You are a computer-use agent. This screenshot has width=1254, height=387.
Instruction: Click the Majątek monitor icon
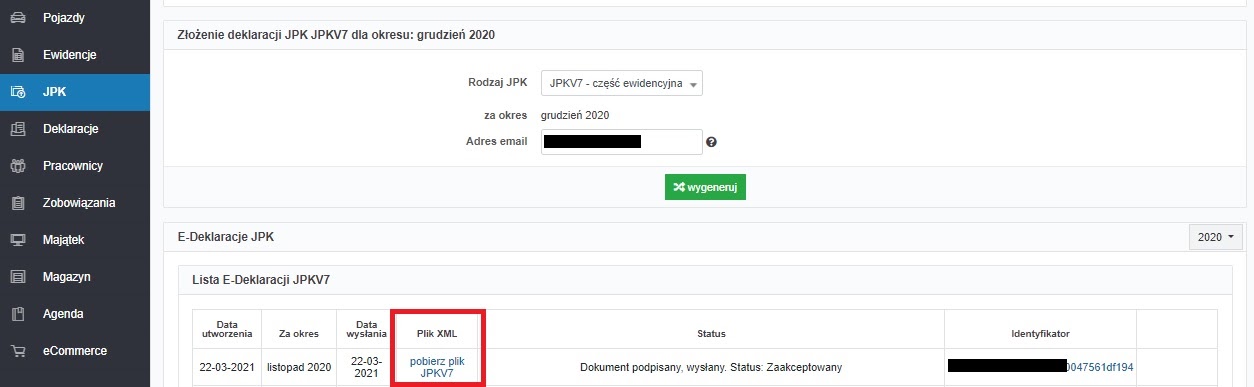click(18, 240)
